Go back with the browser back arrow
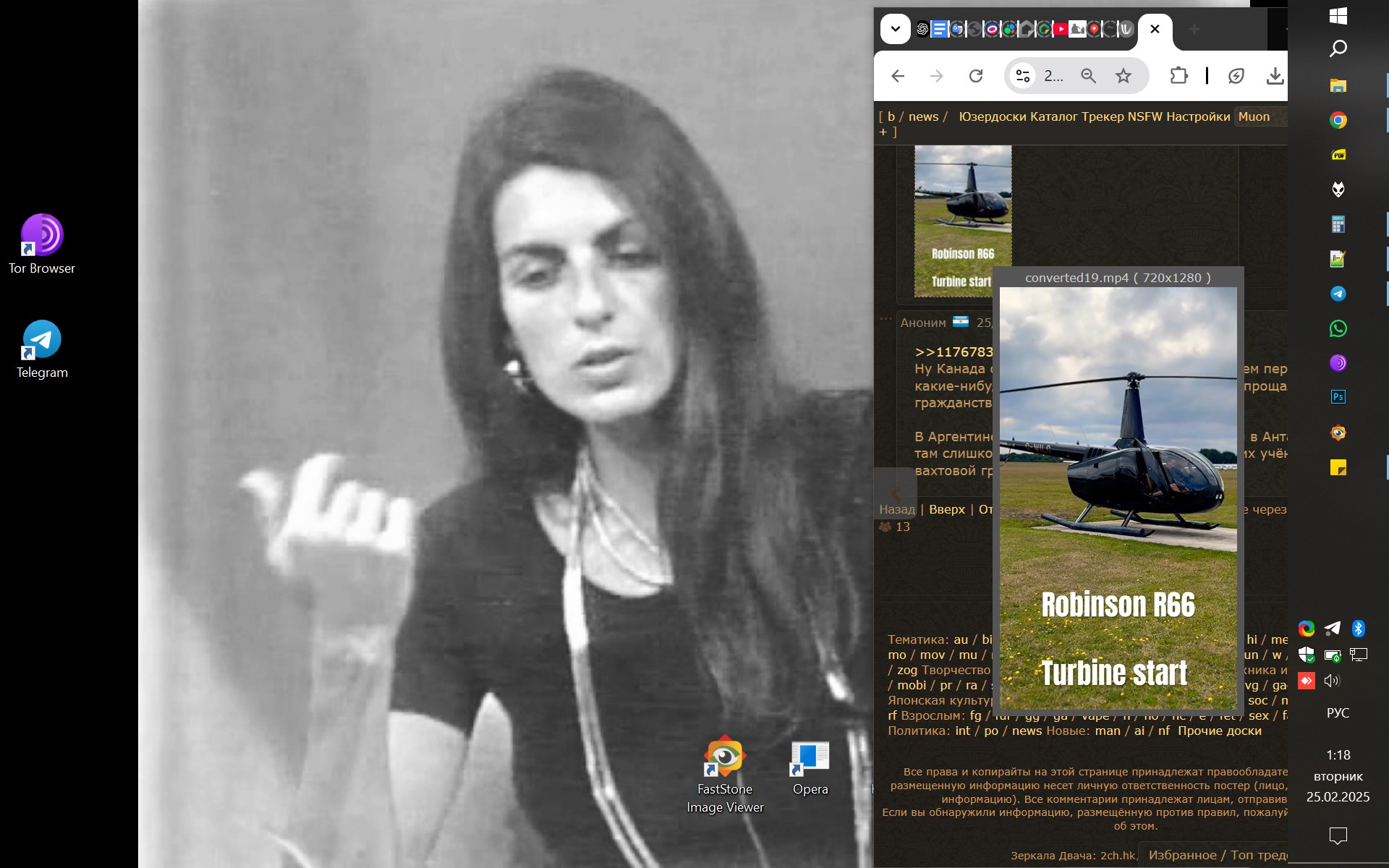 [898, 76]
